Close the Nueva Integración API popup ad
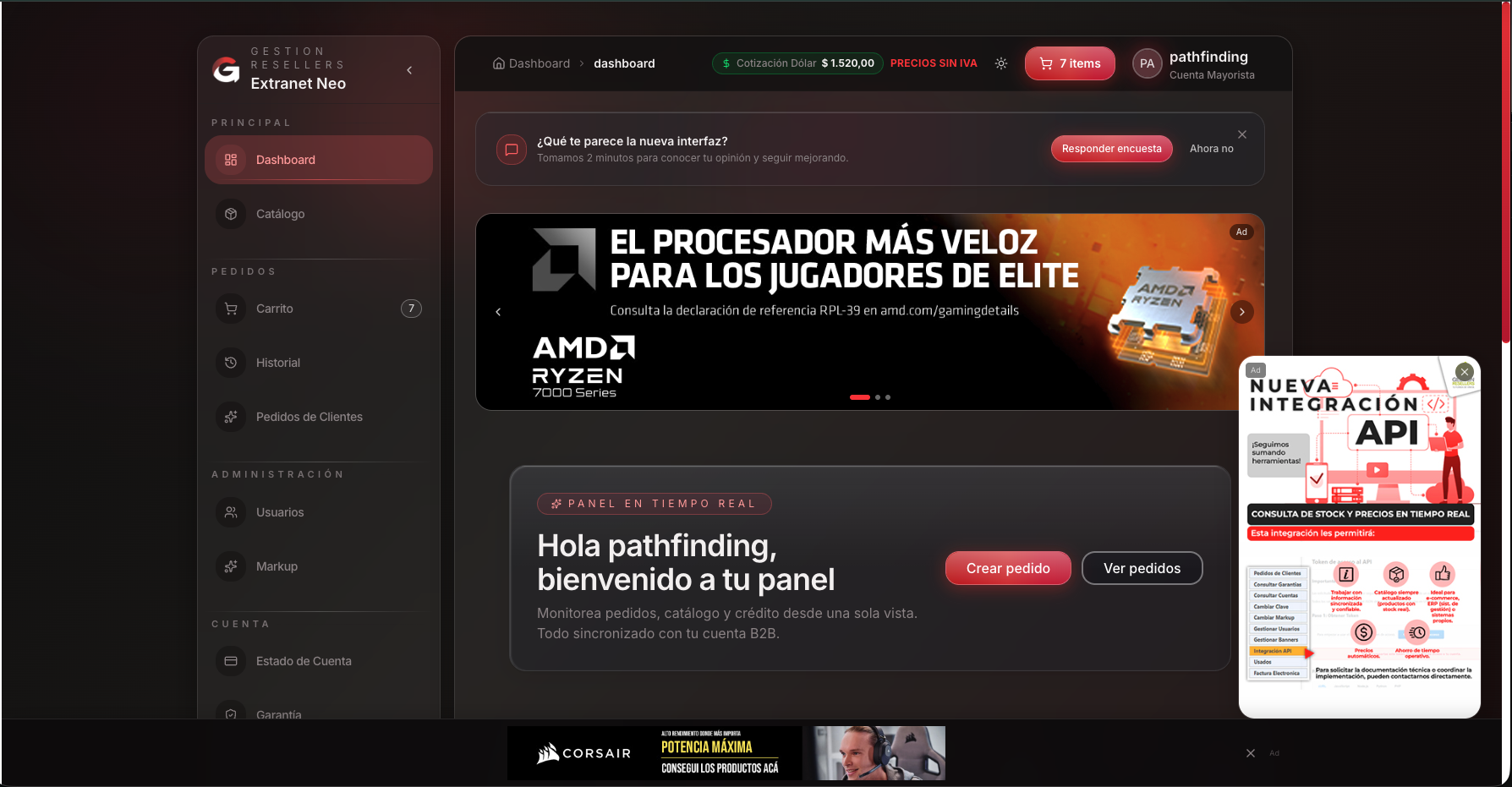 (1465, 371)
